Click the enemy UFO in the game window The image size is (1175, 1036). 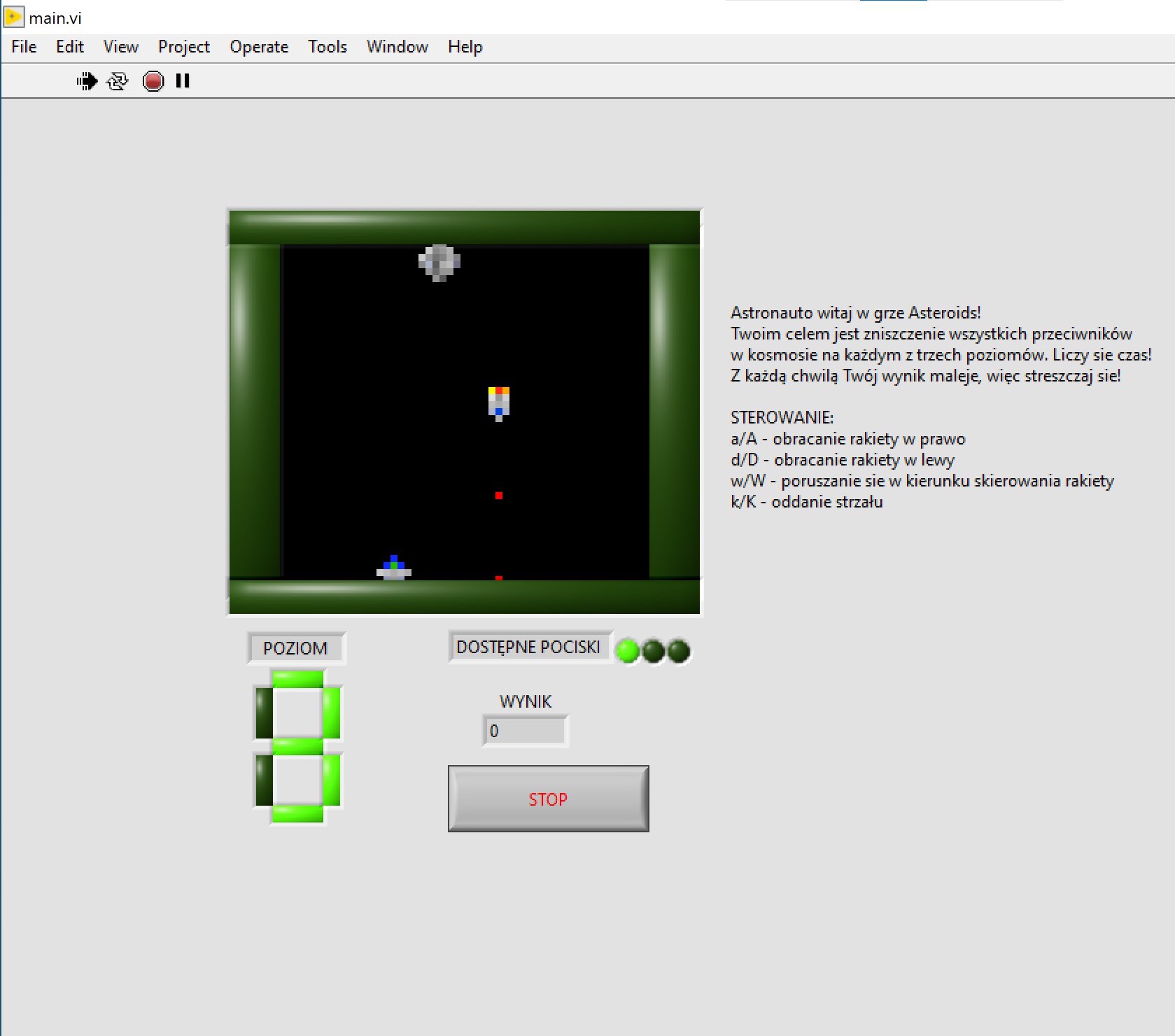click(x=392, y=567)
